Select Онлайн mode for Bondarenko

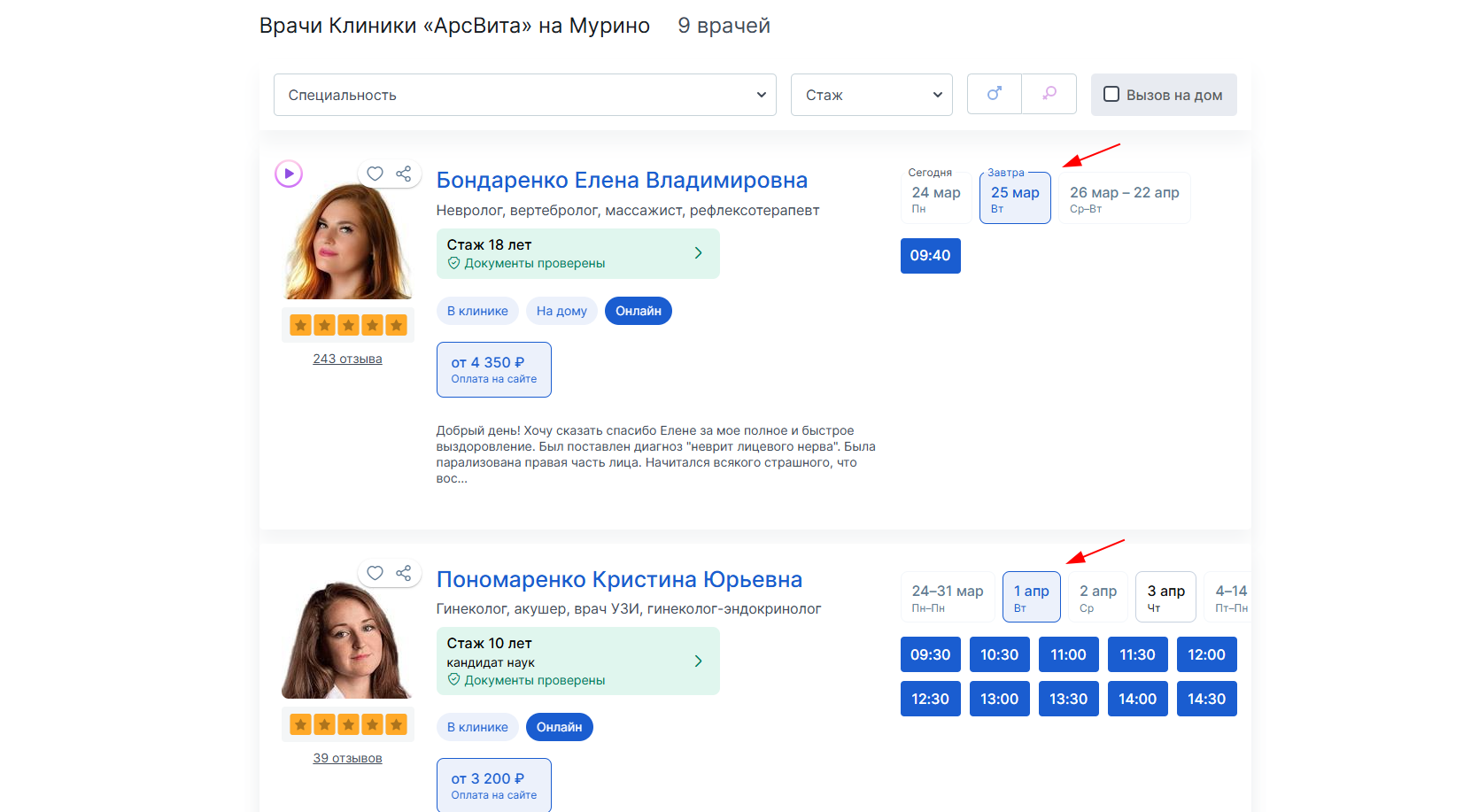coord(639,311)
